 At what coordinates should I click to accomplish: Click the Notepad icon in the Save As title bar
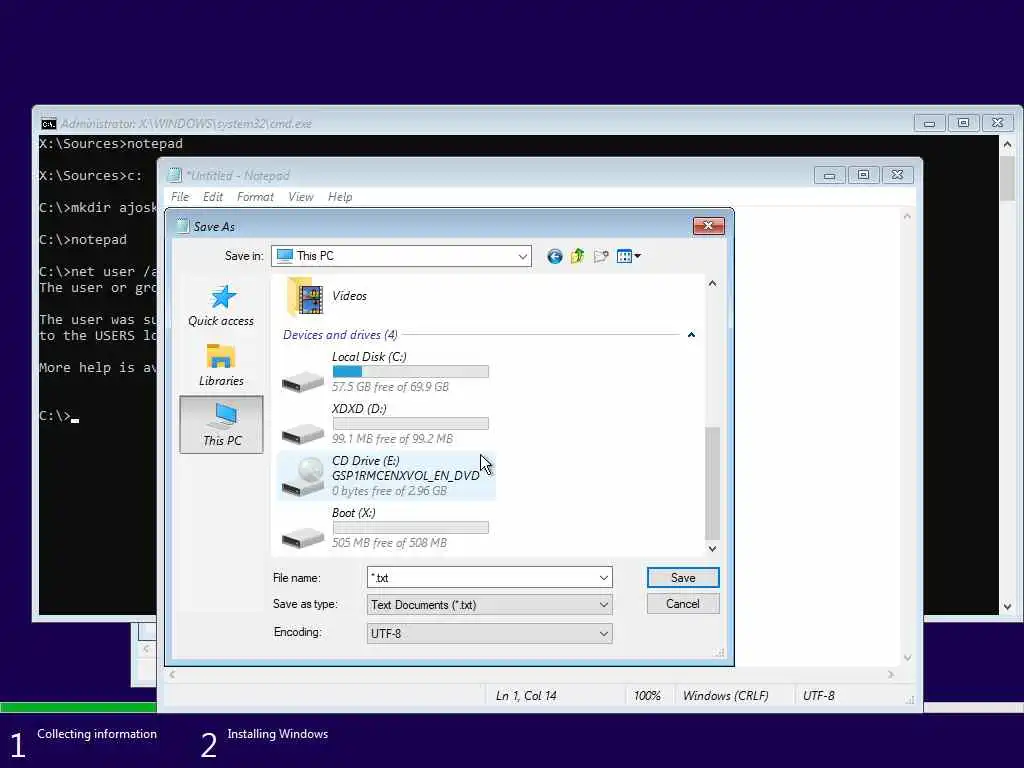coord(183,226)
